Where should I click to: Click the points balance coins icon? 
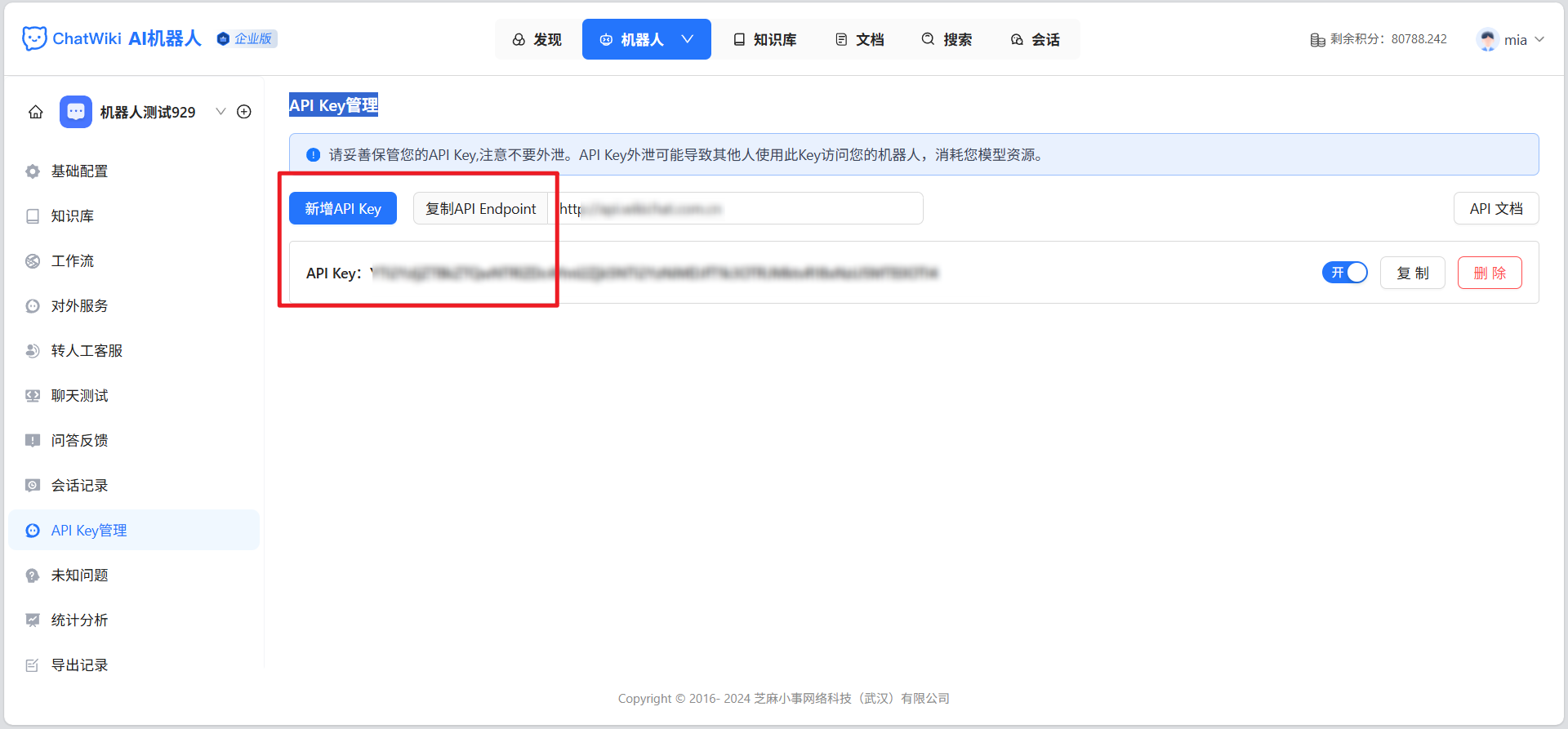coord(1317,40)
